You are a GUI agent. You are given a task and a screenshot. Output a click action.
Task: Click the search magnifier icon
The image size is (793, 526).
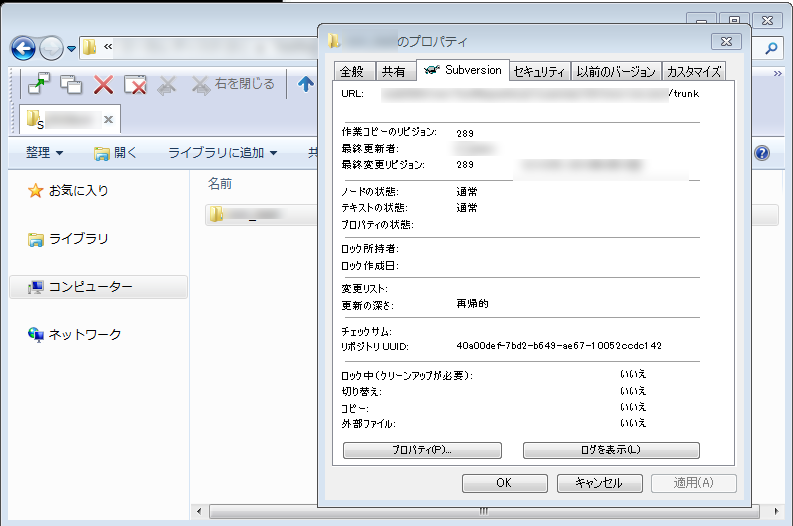(x=771, y=49)
